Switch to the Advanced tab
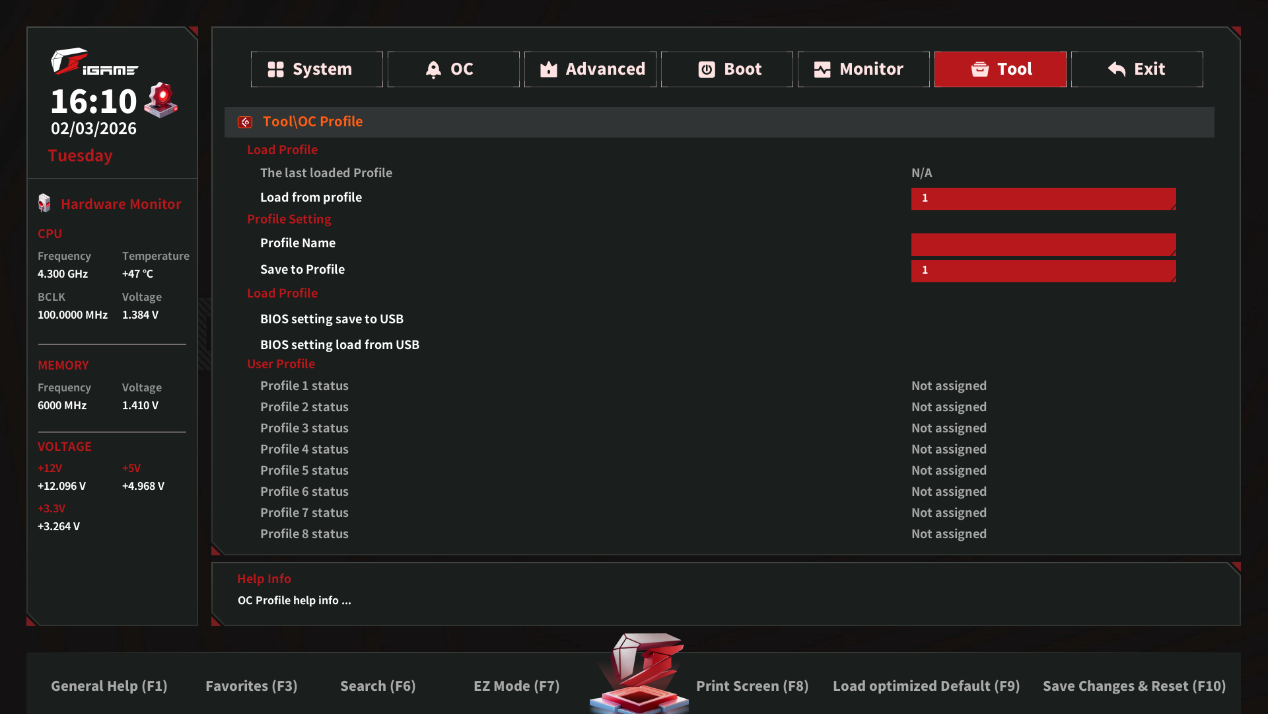This screenshot has width=1268, height=714. coord(591,69)
